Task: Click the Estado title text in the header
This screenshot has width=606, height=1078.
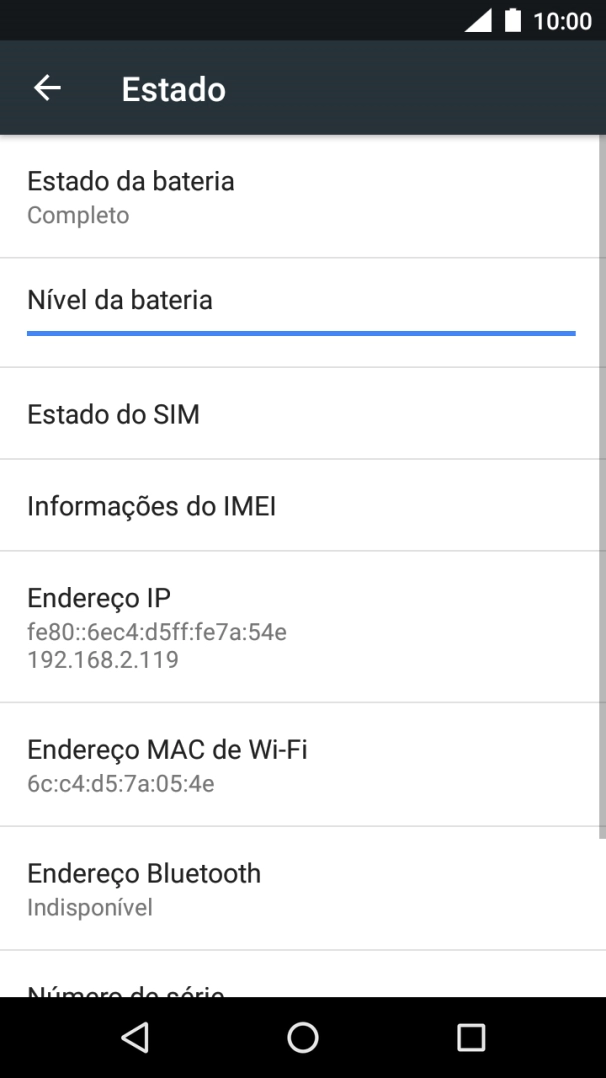Action: (172, 88)
